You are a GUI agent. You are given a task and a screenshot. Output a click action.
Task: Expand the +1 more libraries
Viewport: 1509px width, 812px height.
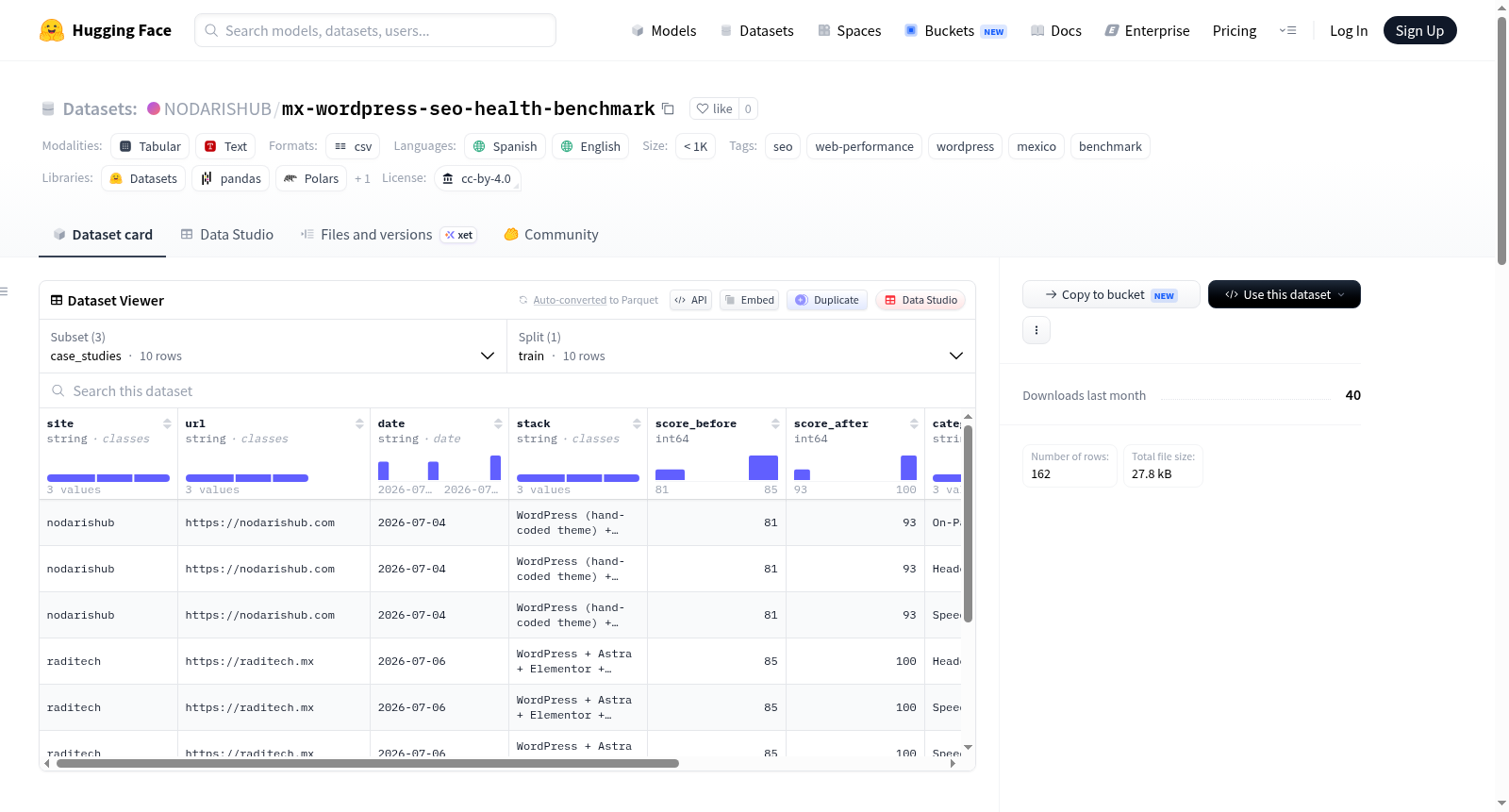tap(362, 178)
